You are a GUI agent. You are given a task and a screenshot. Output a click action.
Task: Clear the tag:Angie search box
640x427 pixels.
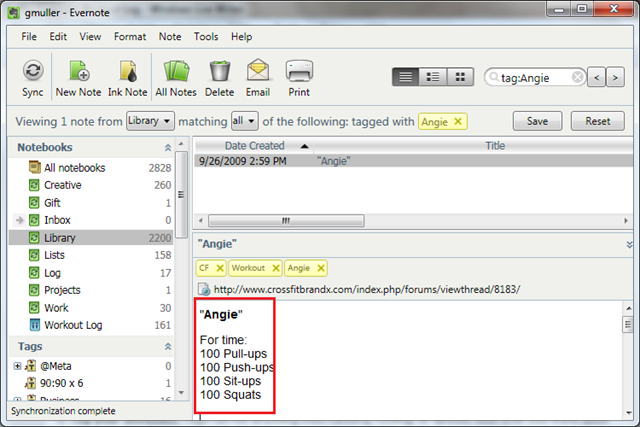[x=577, y=77]
